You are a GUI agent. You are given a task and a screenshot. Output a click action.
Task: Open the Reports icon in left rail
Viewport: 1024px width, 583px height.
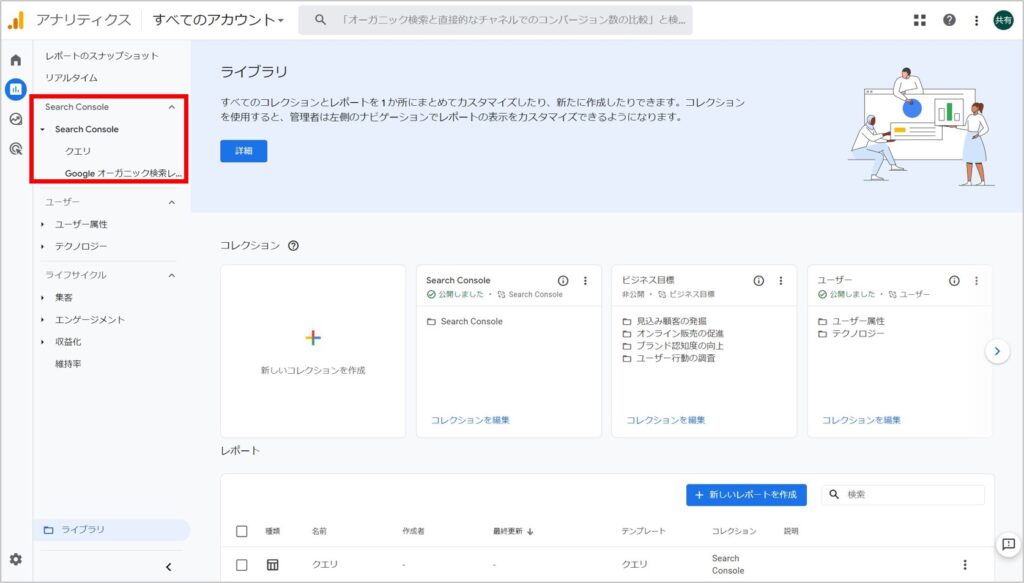[x=16, y=89]
